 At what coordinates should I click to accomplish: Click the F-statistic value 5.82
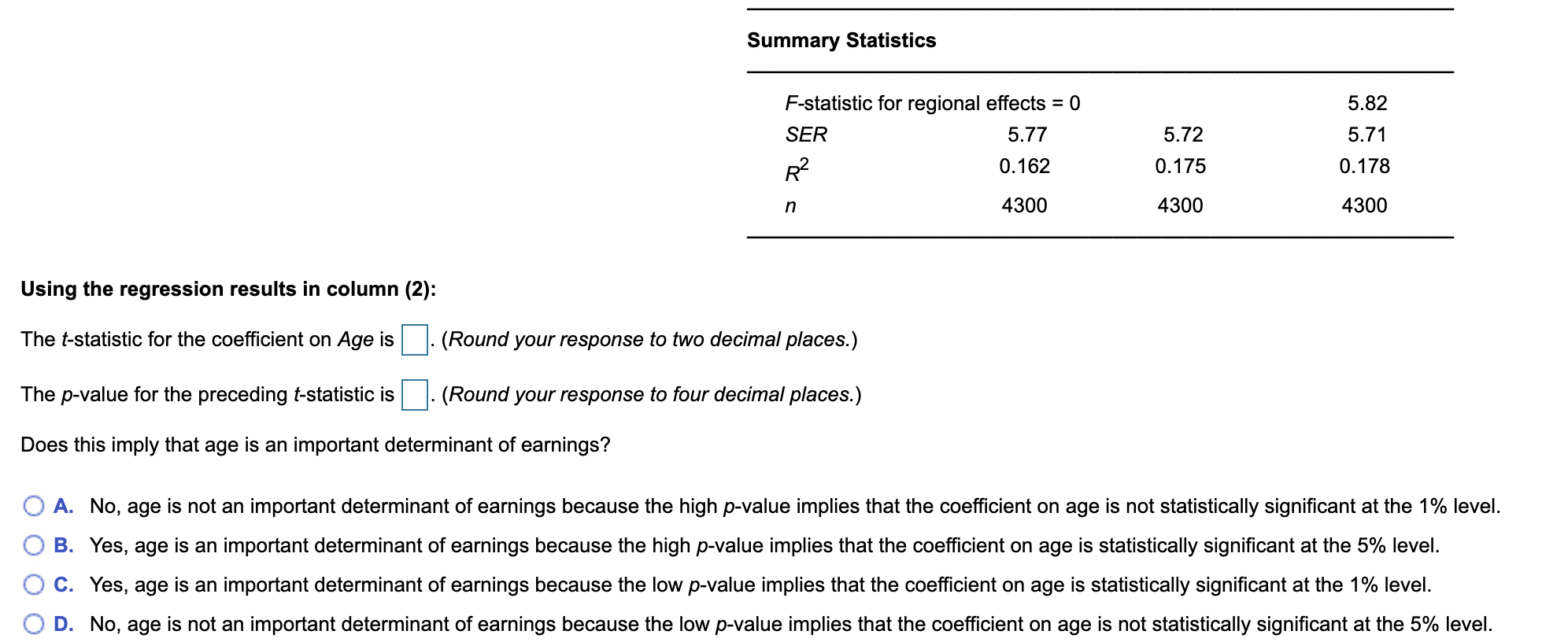coord(1367,102)
